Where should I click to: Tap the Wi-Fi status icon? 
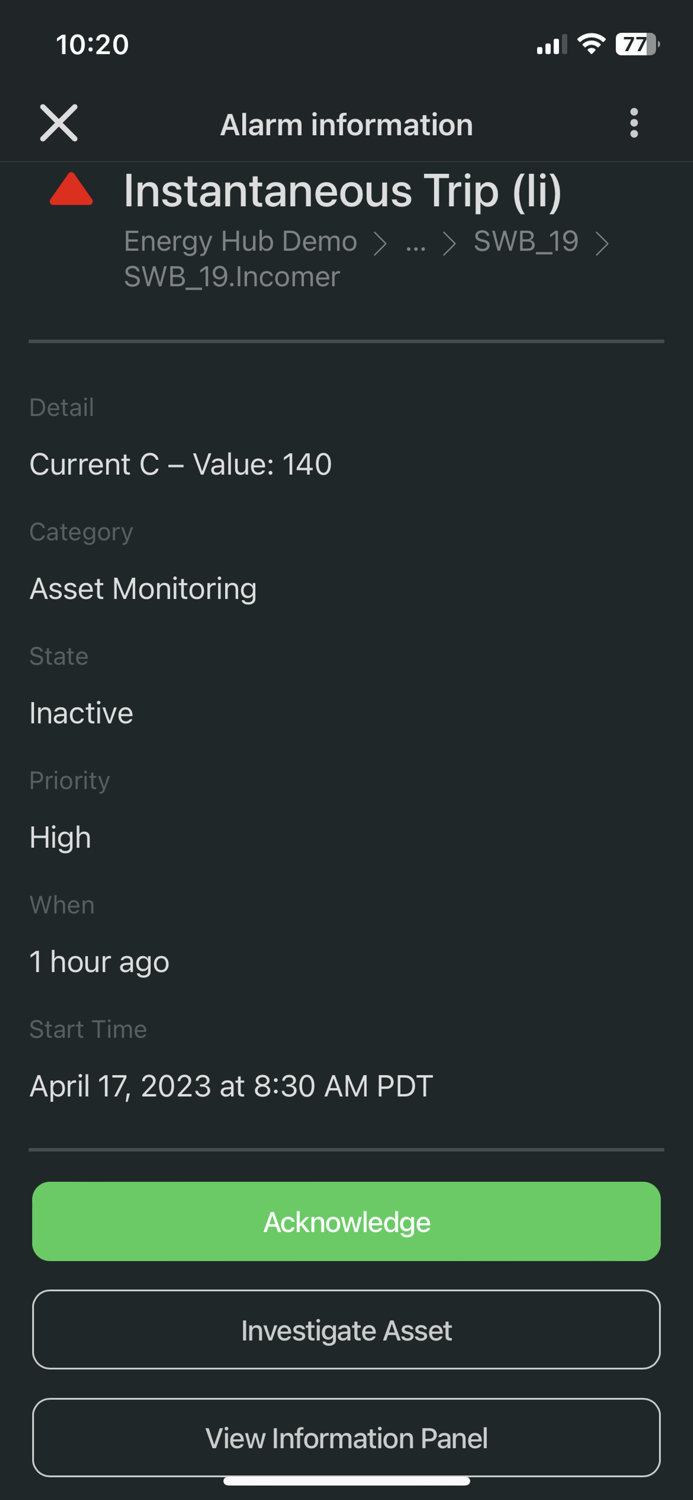[x=591, y=44]
